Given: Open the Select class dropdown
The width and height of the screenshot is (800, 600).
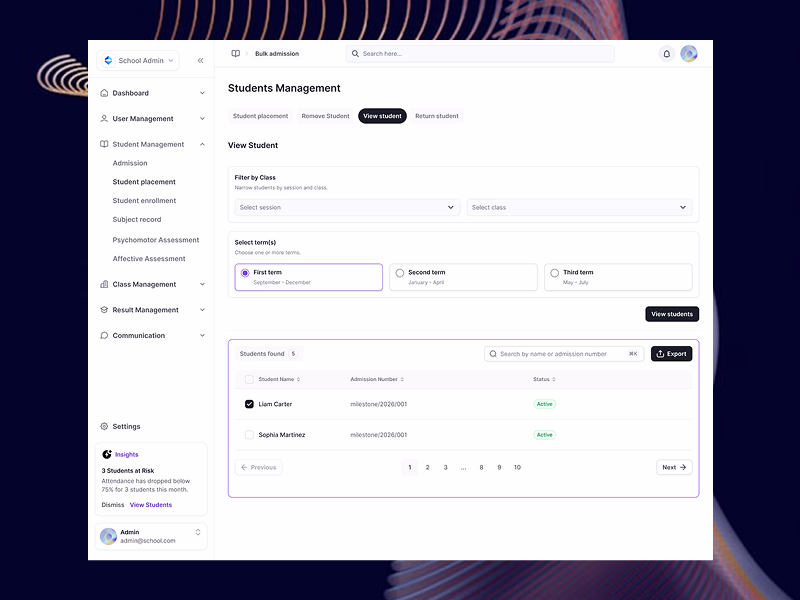Looking at the screenshot, I should (579, 207).
